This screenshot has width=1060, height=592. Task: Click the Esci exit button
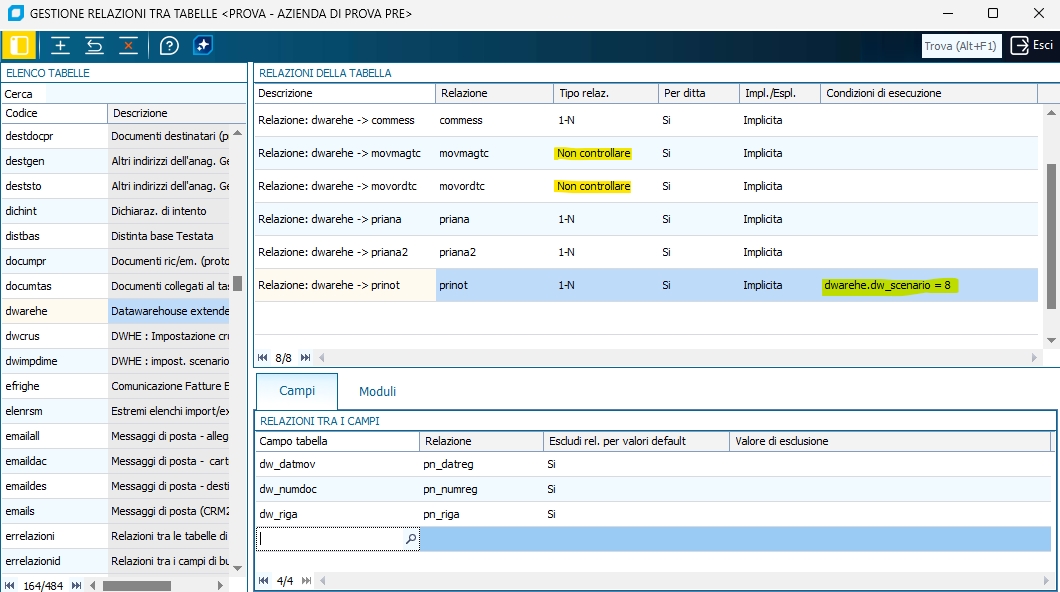pos(1032,45)
